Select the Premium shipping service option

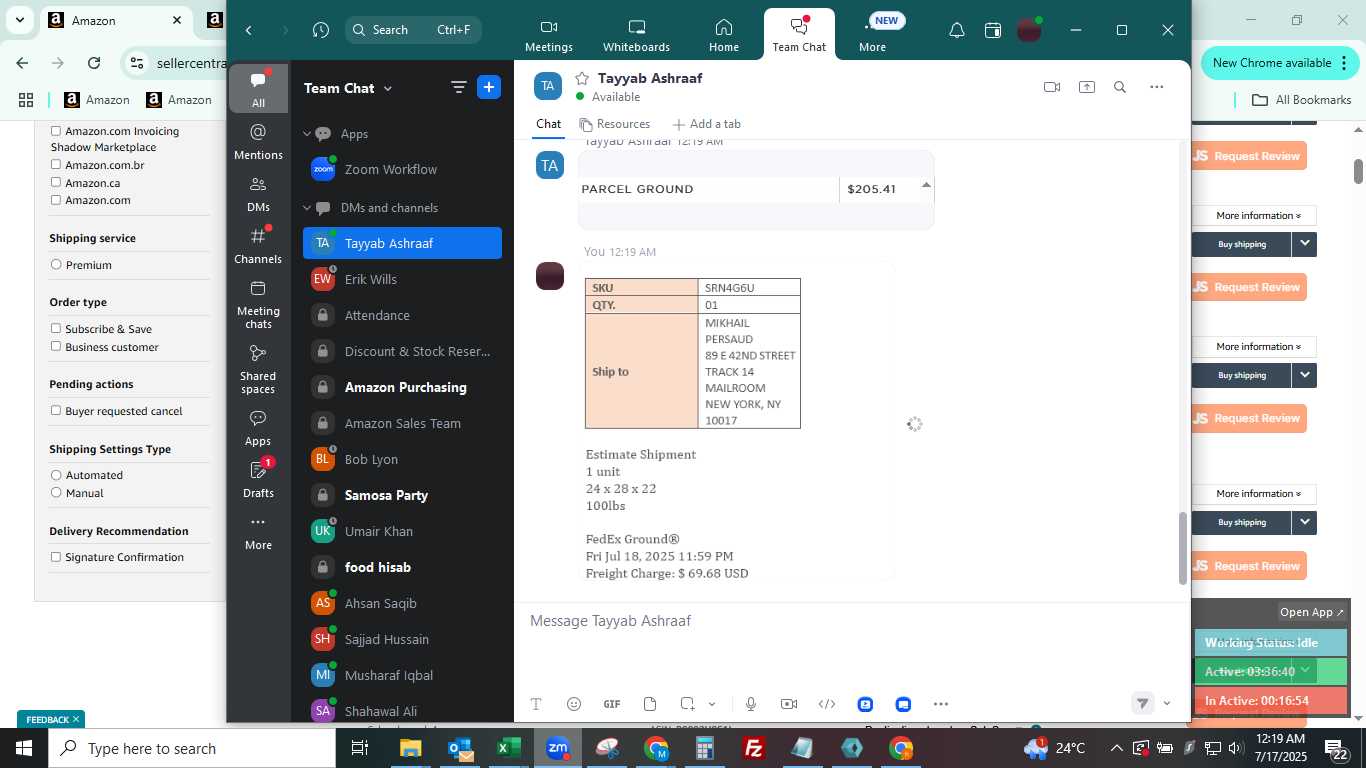tap(56, 265)
